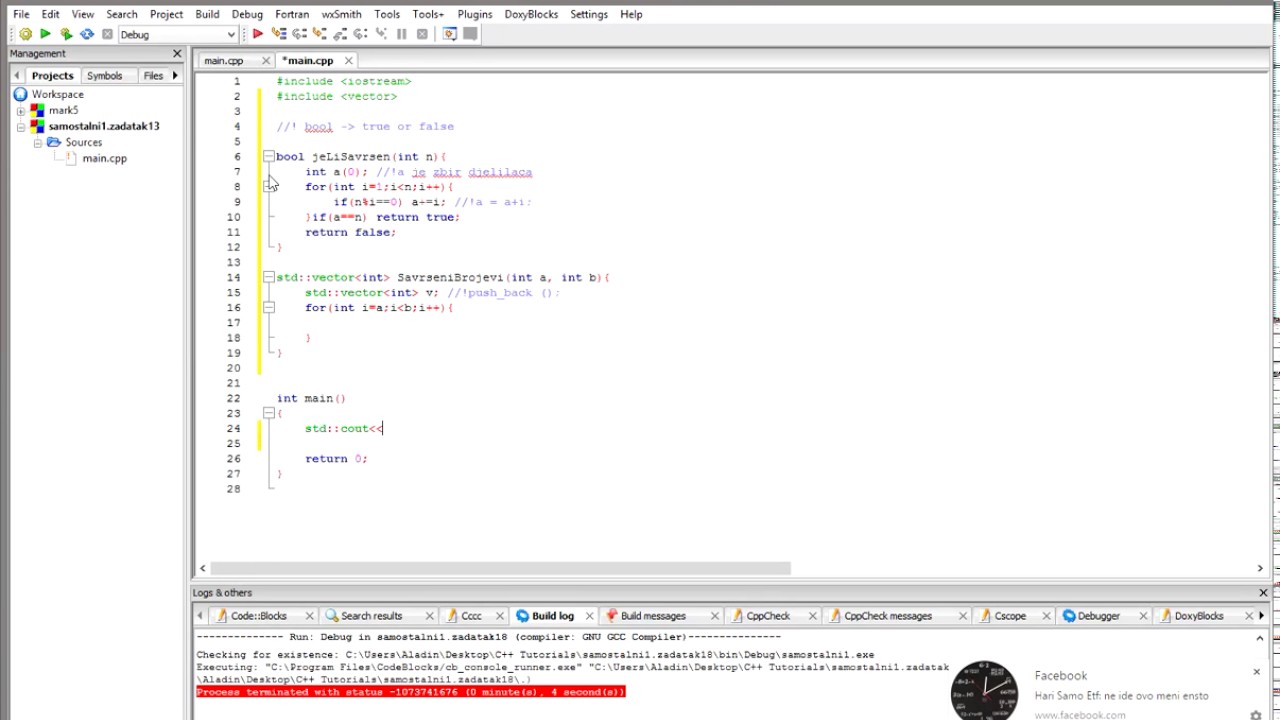This screenshot has width=1280, height=720.
Task: Open Cccc log tab
Action: pos(471,616)
